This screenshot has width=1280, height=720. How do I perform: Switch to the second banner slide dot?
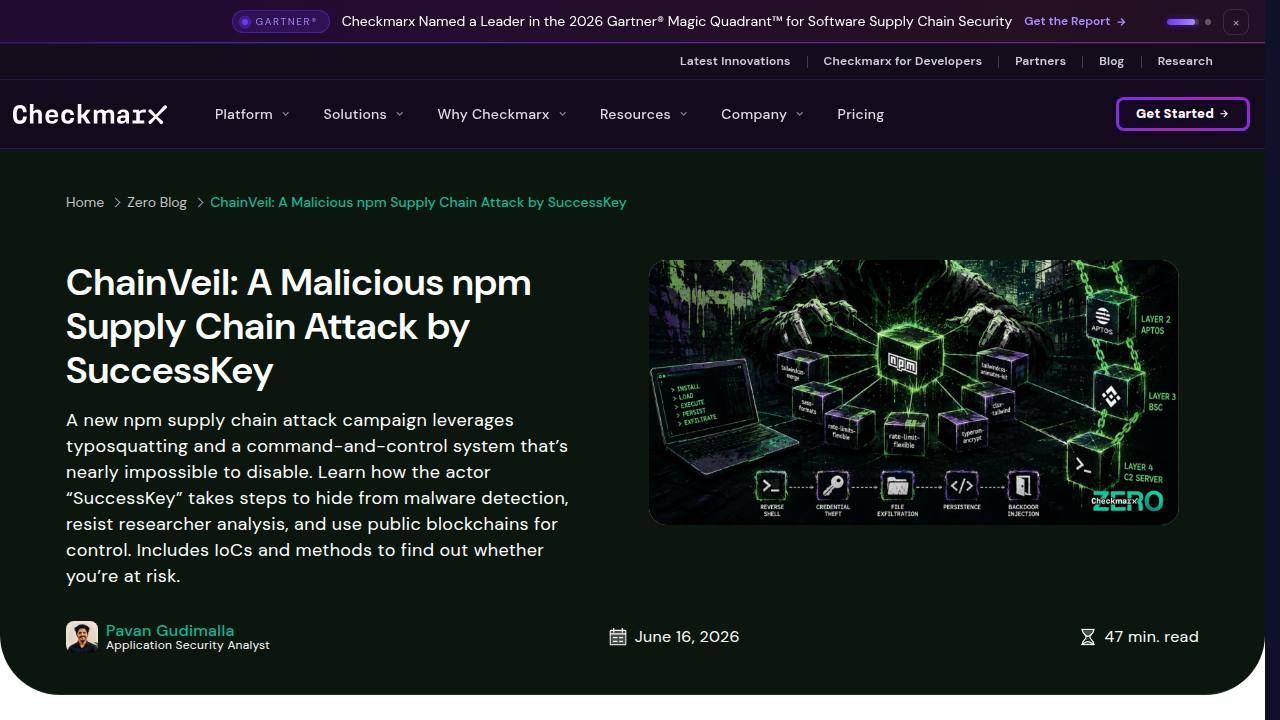click(1208, 22)
